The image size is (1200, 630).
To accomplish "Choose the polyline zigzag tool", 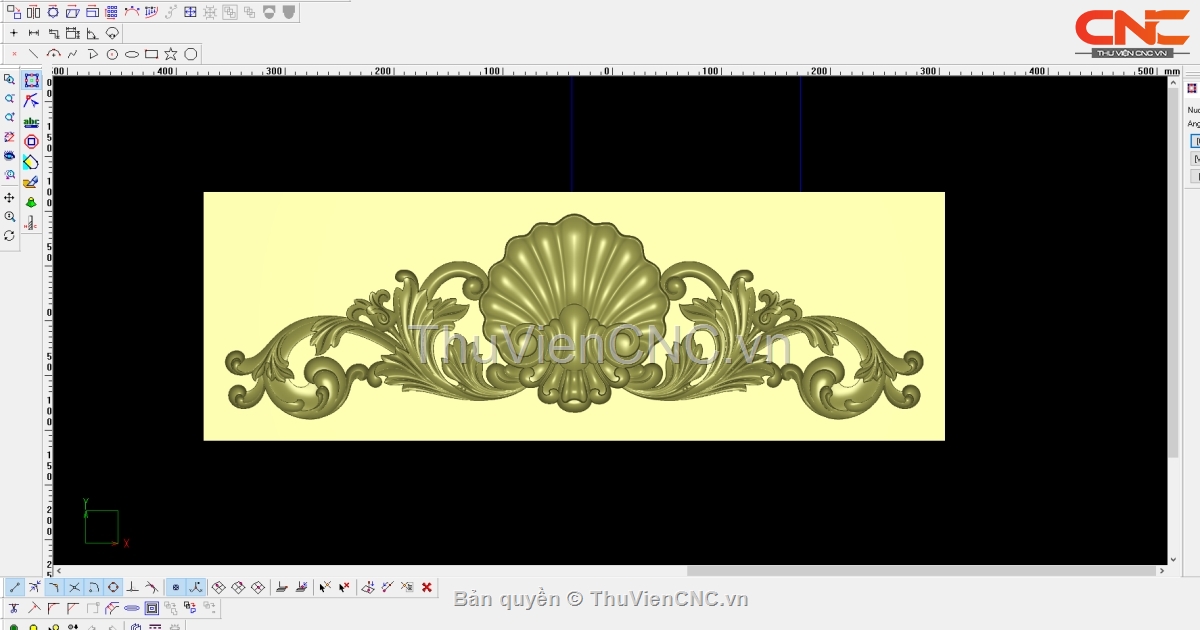I will coord(72,54).
